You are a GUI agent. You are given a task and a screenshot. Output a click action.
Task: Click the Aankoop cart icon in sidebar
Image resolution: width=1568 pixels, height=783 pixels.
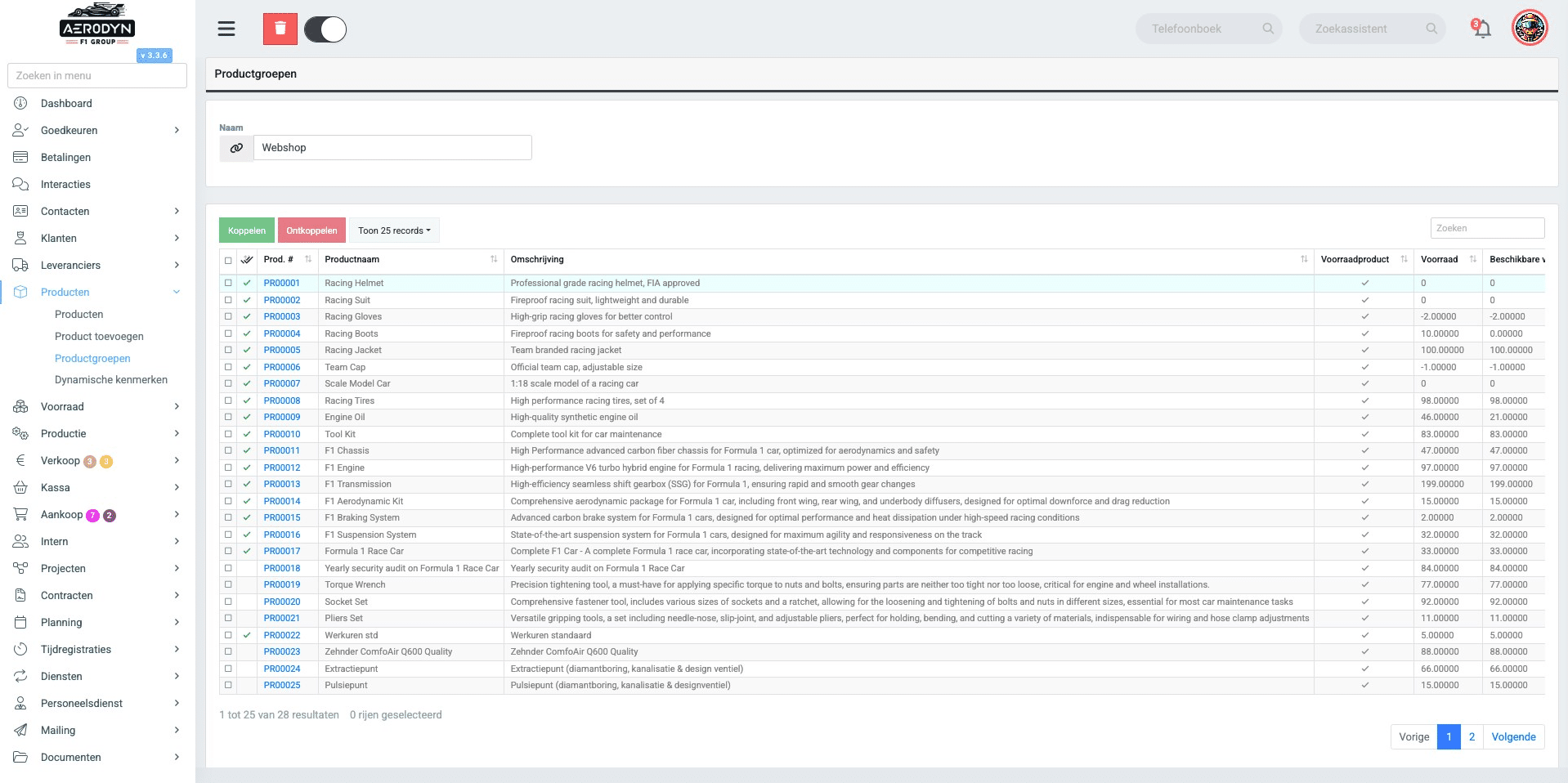21,515
